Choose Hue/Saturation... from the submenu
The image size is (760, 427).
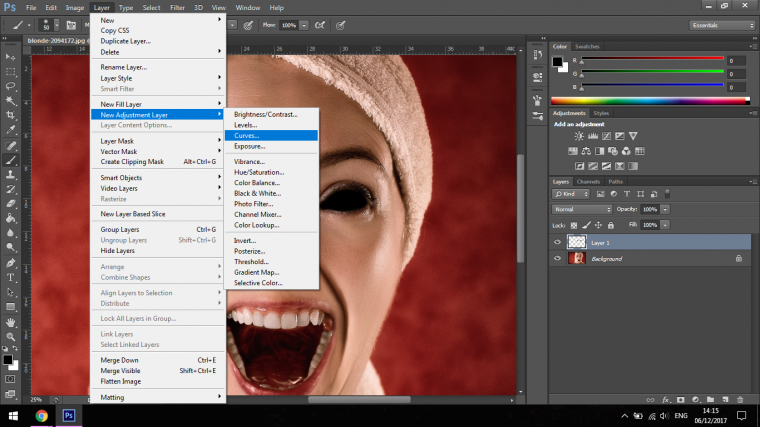[271, 172]
